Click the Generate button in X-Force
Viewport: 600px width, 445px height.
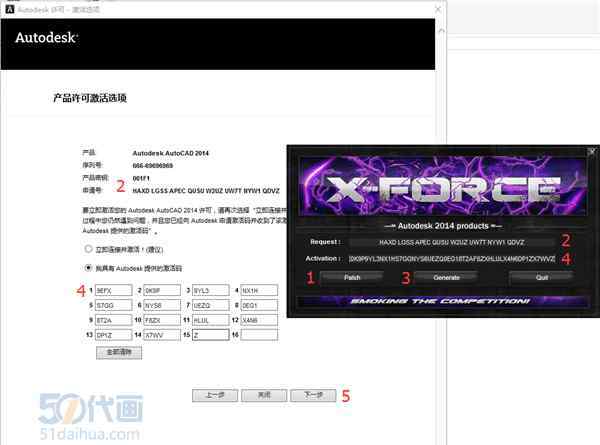click(446, 277)
